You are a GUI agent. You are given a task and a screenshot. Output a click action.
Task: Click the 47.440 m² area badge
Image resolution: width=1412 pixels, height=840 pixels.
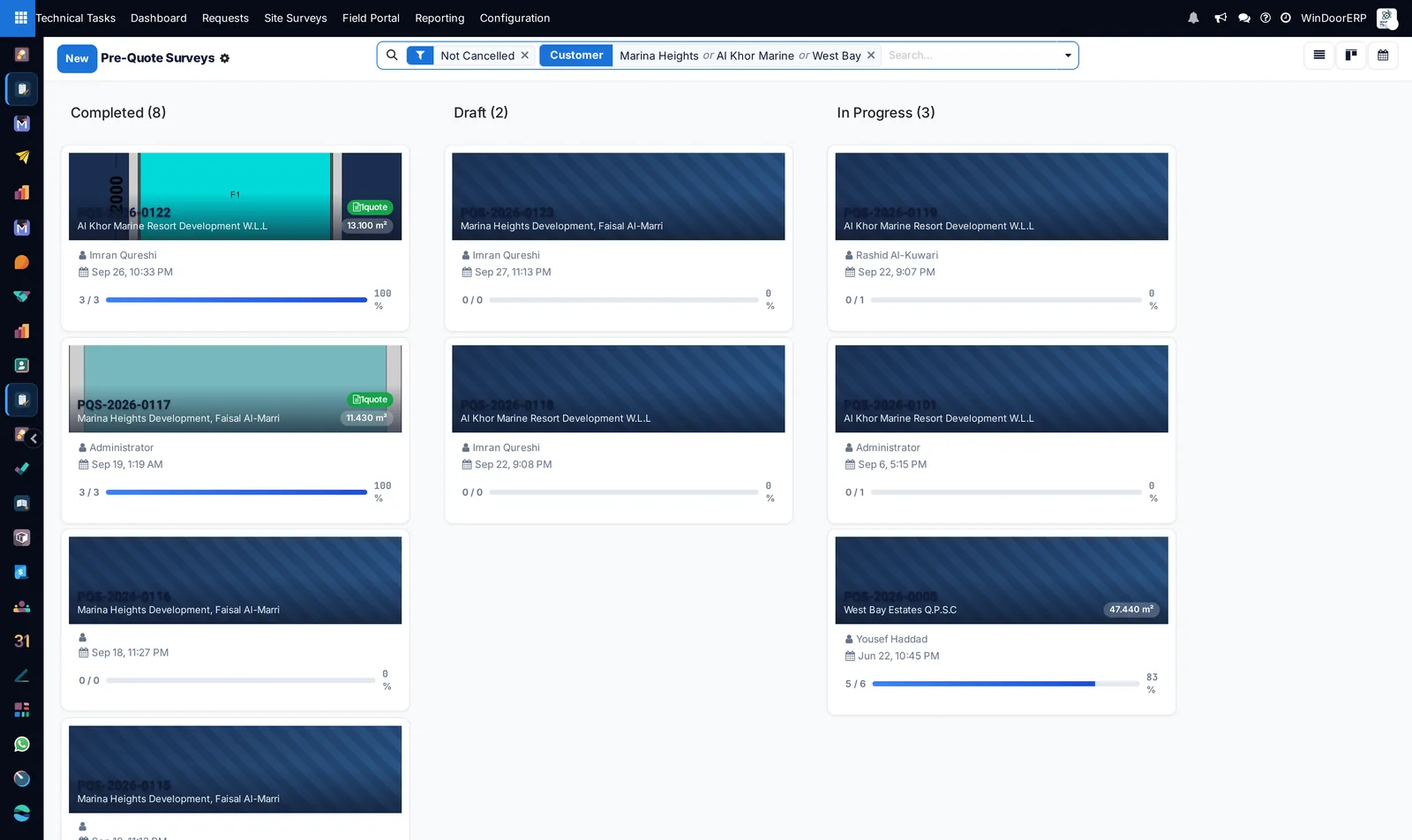tap(1131, 610)
